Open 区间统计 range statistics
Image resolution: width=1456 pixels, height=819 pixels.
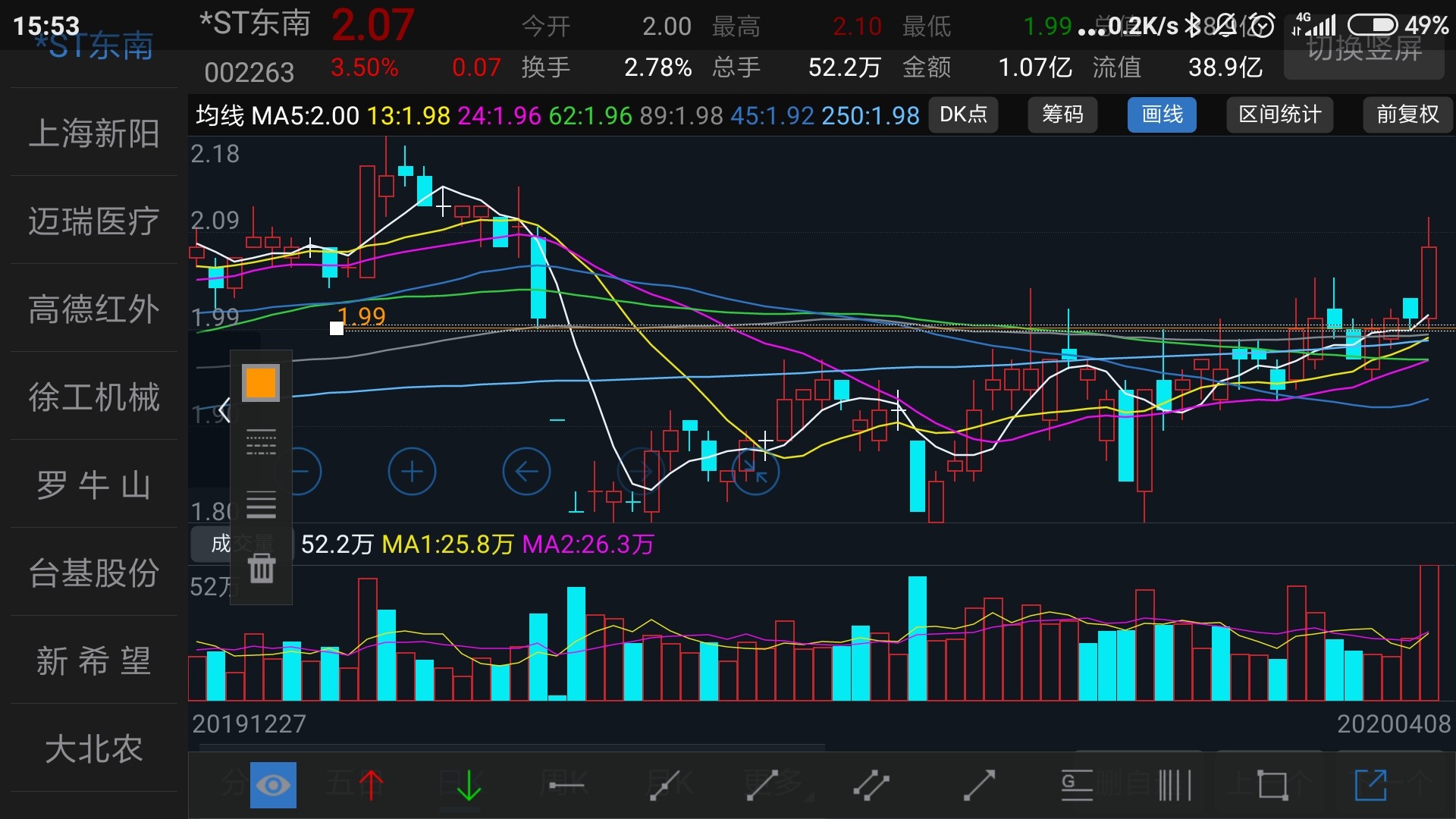coord(1280,115)
